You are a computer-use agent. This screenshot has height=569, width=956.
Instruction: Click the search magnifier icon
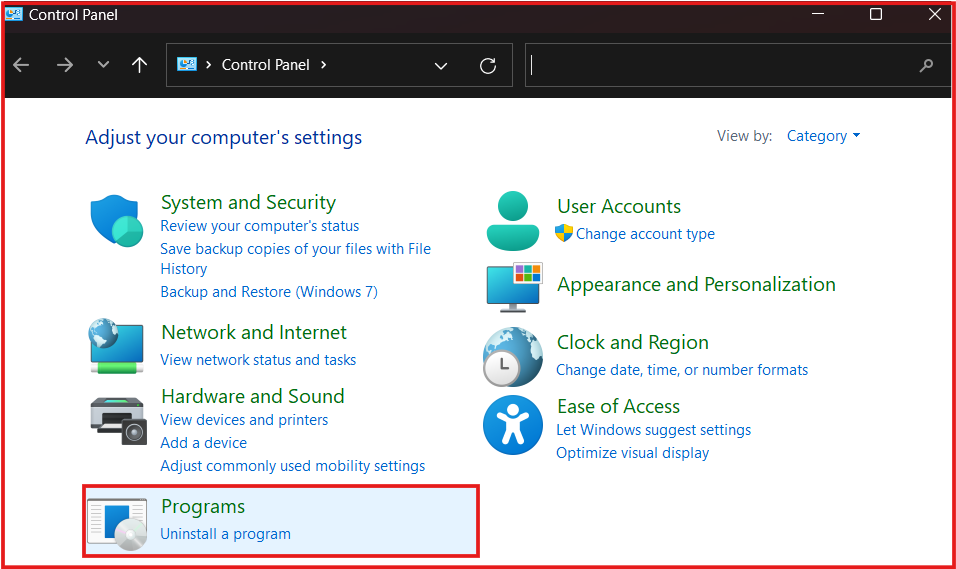point(926,65)
